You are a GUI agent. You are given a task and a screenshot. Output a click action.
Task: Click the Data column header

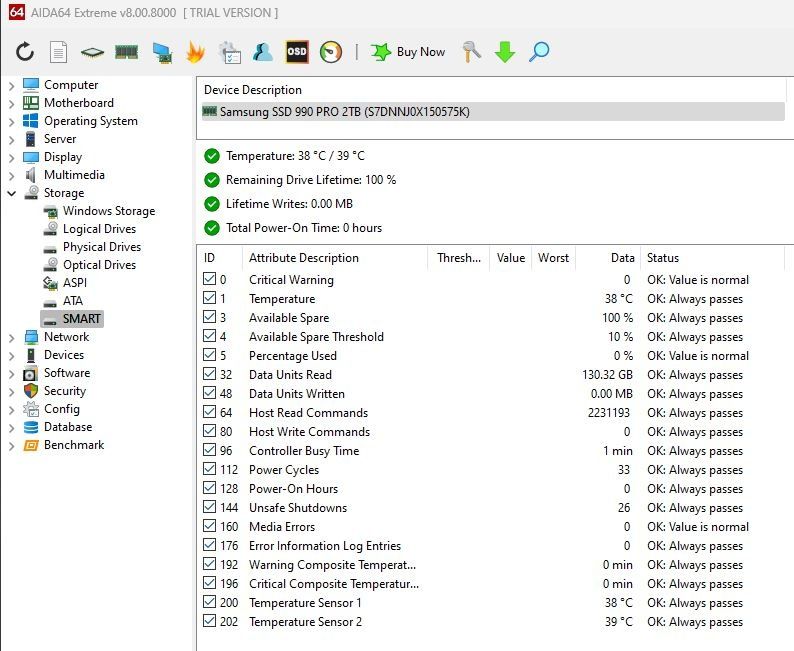coord(608,258)
